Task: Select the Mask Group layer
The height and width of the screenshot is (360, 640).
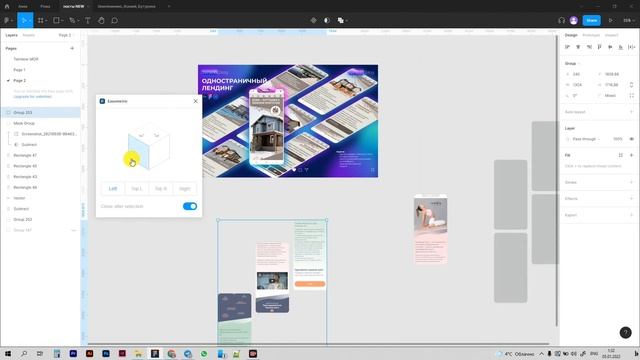Action: tap(40, 123)
